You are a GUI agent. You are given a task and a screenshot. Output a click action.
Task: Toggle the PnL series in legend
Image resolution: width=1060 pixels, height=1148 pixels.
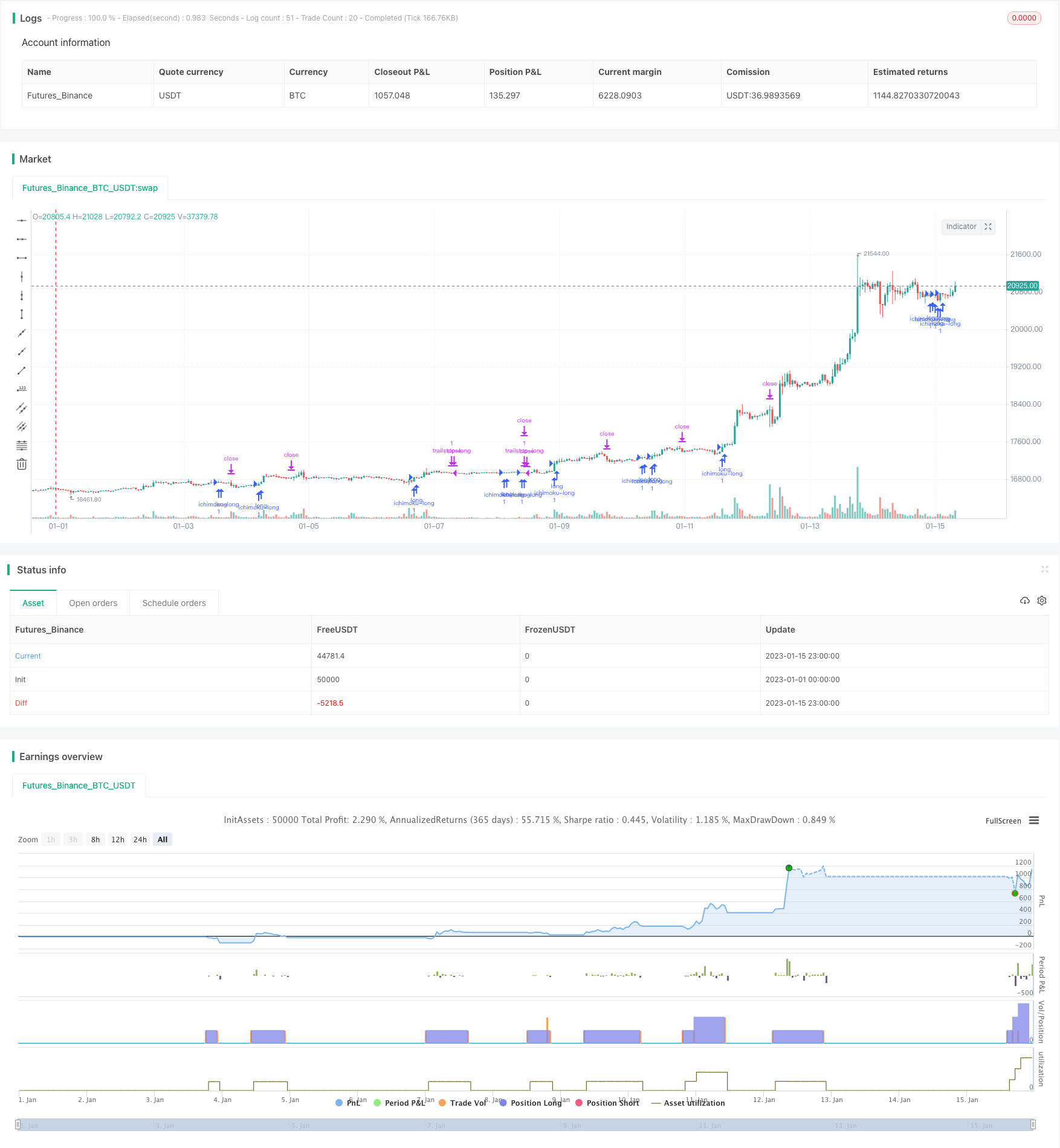pyautogui.click(x=347, y=1103)
